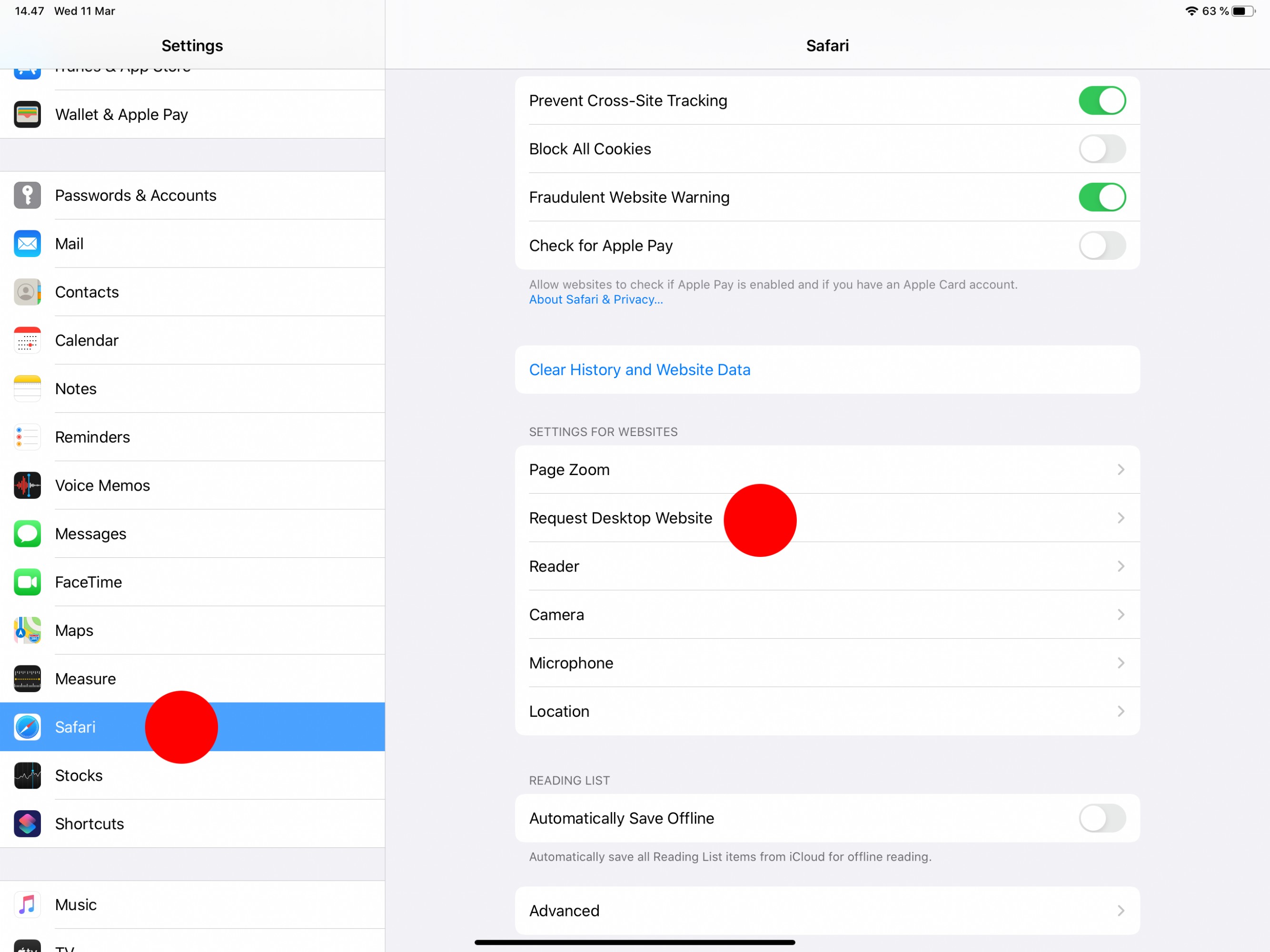Turn off Fraudulent Website Warning switch
Viewport: 1270px width, 952px height.
1102,197
